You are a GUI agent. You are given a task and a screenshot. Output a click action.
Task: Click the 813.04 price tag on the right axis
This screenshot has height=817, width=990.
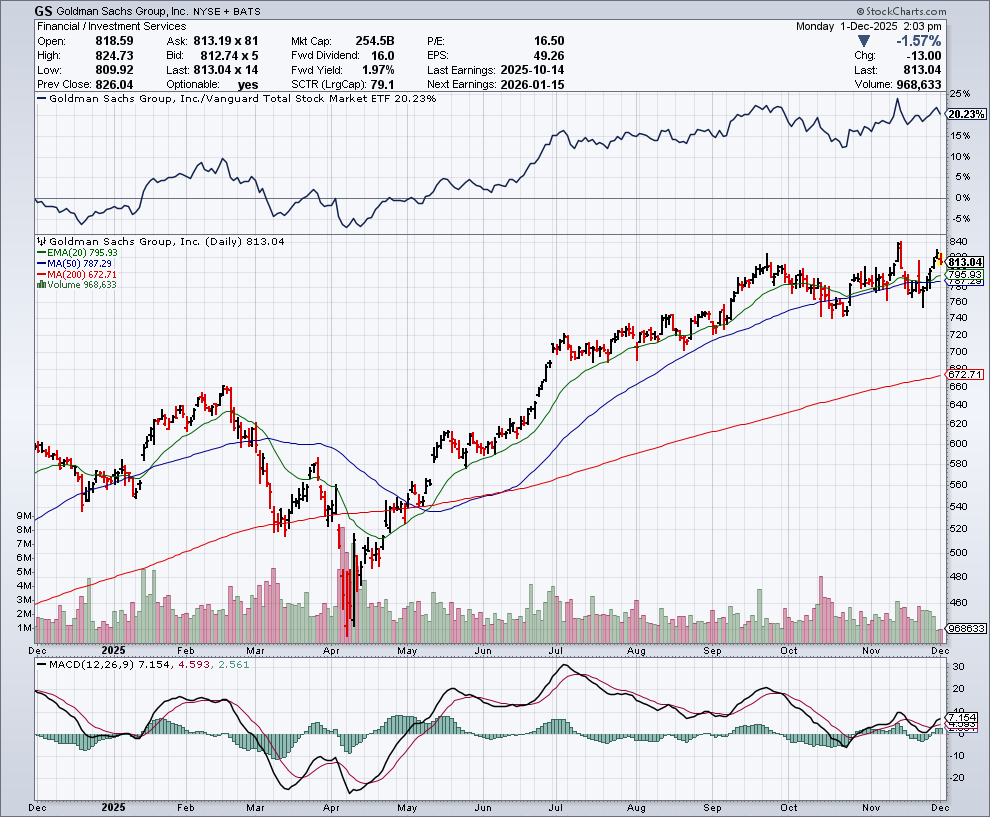[967, 262]
